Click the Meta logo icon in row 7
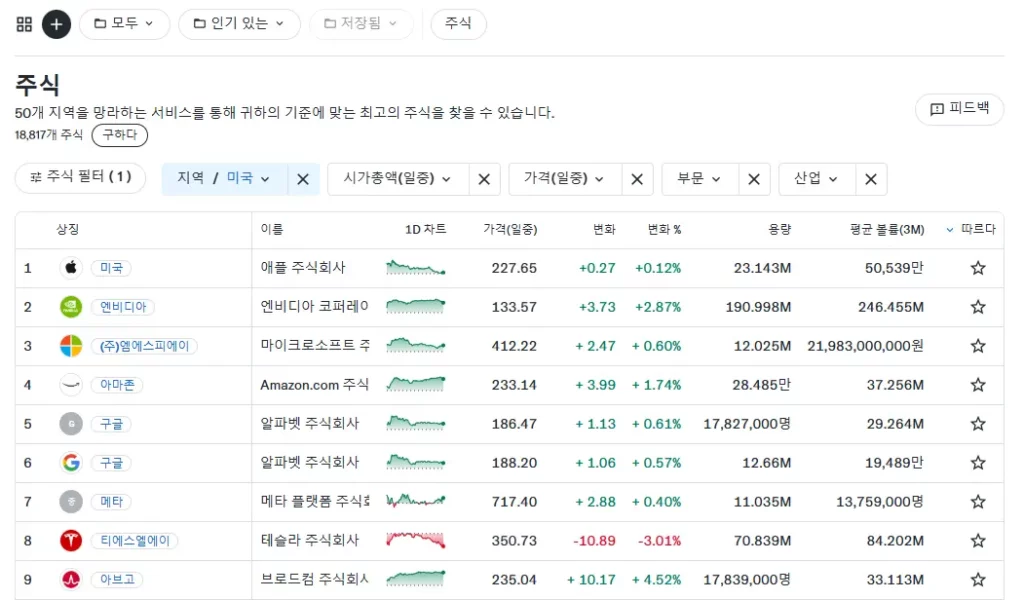 (x=71, y=501)
